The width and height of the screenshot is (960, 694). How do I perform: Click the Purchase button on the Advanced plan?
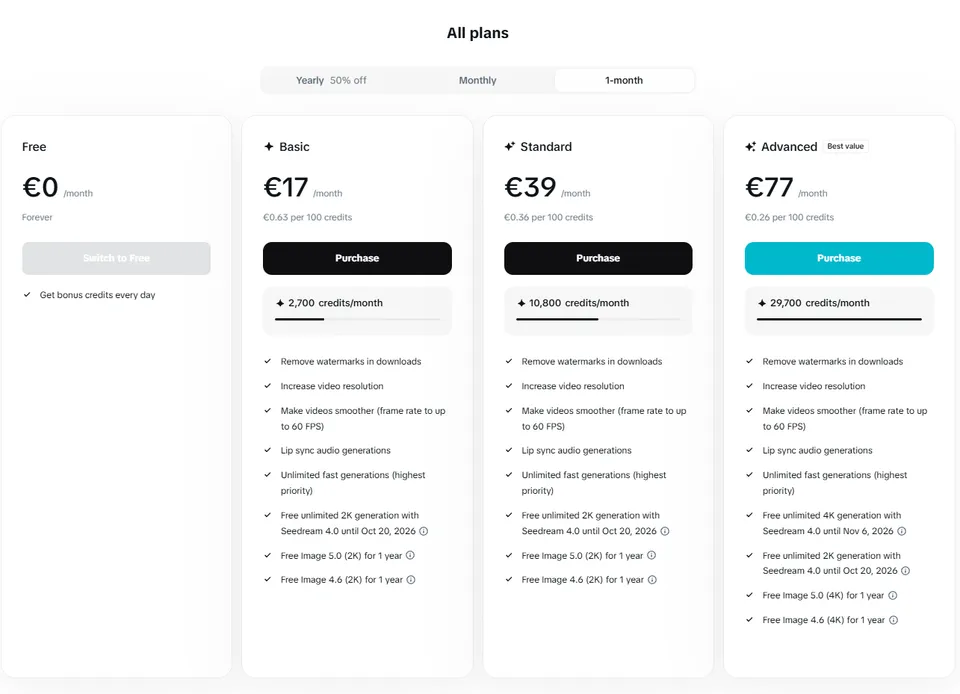pyautogui.click(x=839, y=258)
